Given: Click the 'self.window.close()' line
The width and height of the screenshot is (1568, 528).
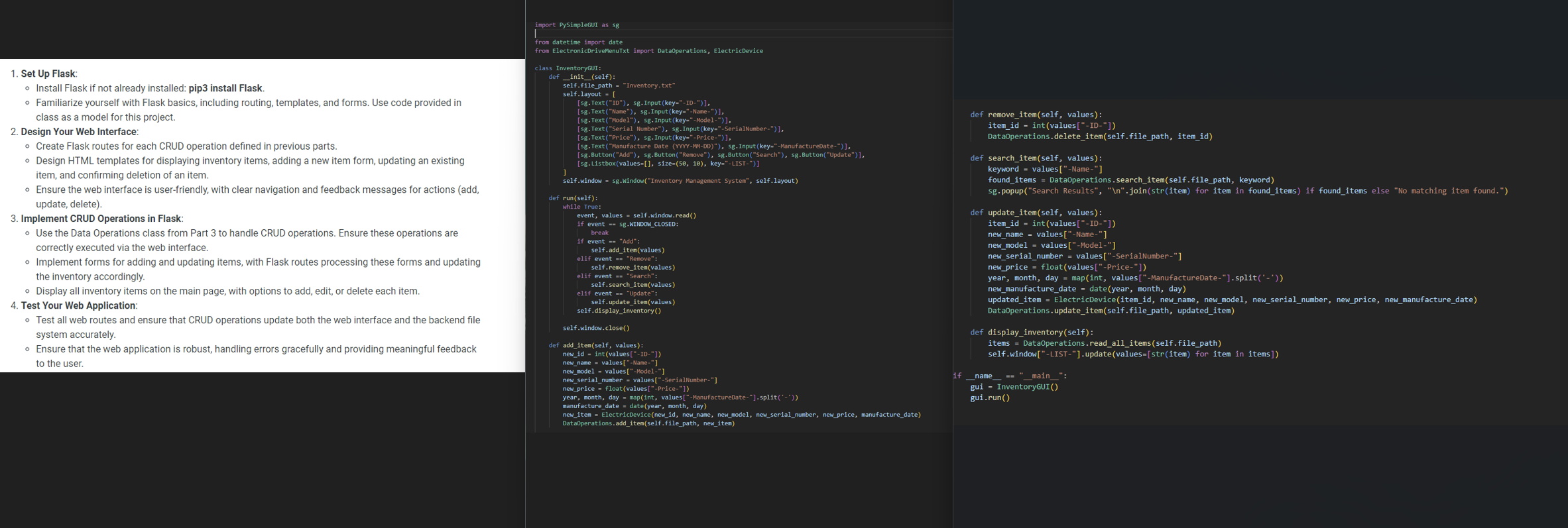Looking at the screenshot, I should 596,328.
